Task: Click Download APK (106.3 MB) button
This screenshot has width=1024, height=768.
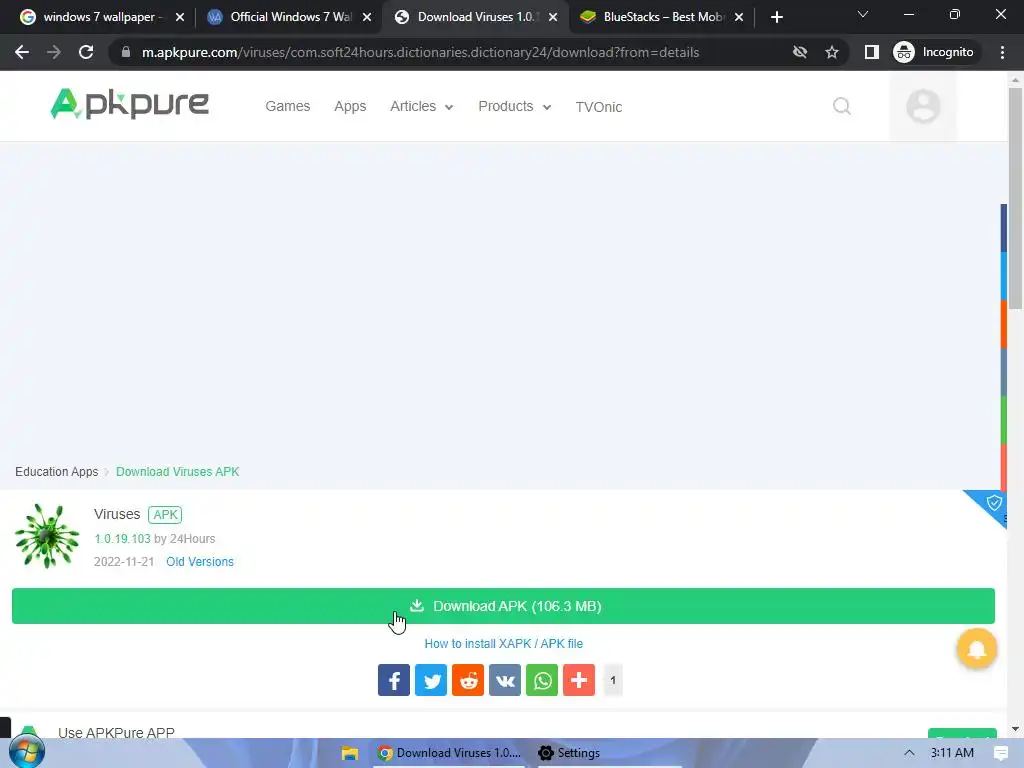Action: click(x=503, y=606)
